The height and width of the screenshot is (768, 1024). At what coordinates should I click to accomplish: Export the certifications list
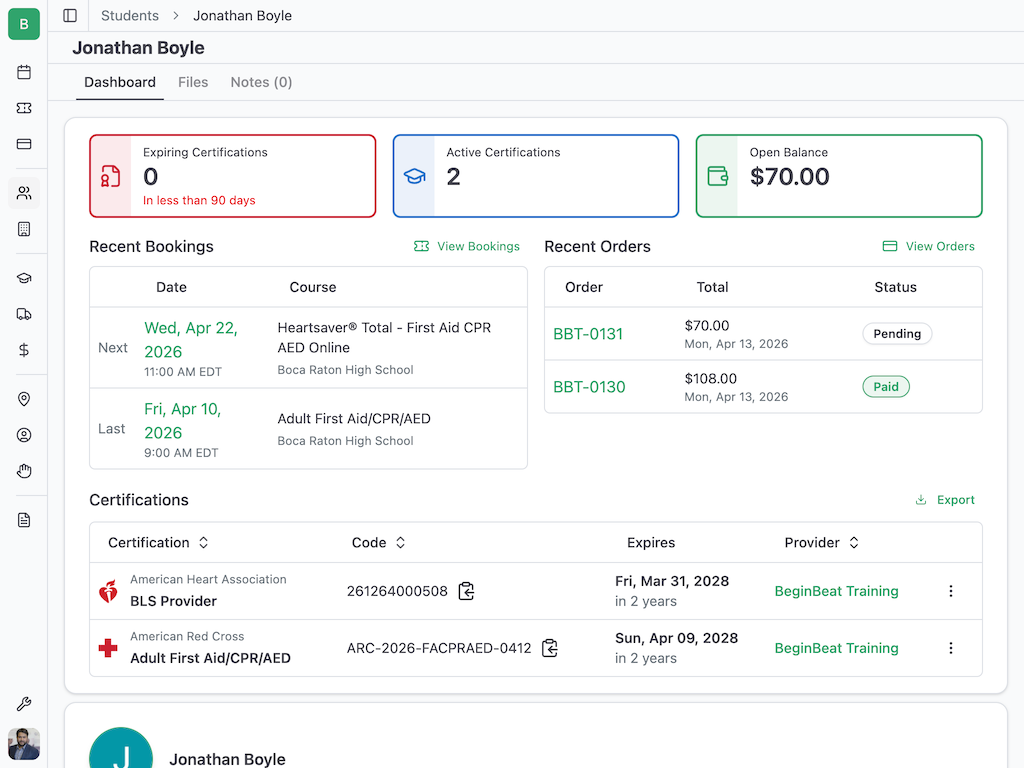click(945, 500)
